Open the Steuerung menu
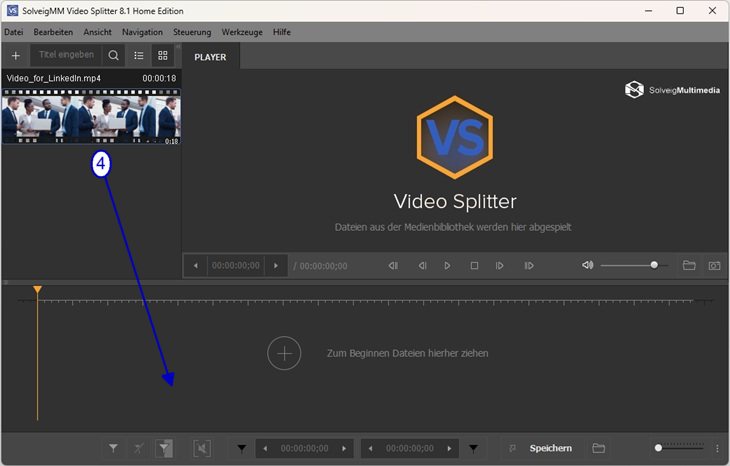This screenshot has width=730, height=466. tap(192, 32)
